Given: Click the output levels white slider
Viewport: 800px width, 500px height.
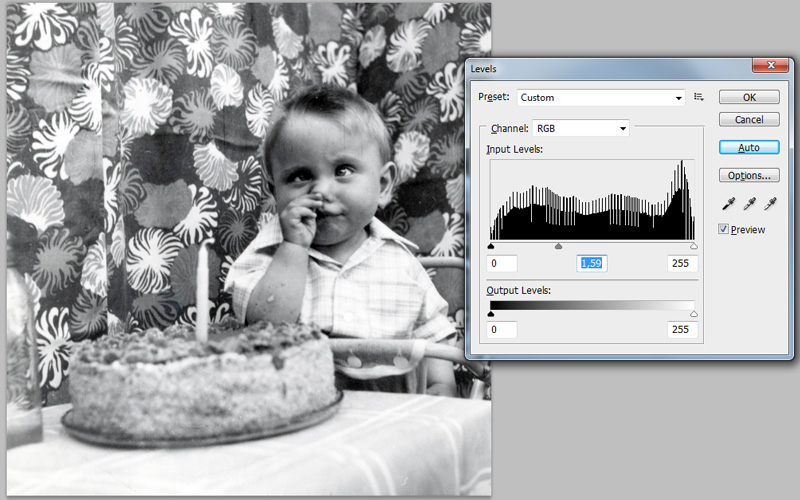Looking at the screenshot, I should click(x=693, y=313).
